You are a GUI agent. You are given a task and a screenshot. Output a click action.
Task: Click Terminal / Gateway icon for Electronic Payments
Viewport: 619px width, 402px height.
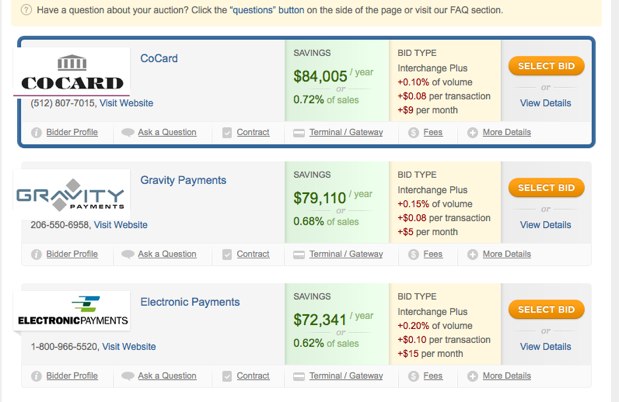(300, 376)
